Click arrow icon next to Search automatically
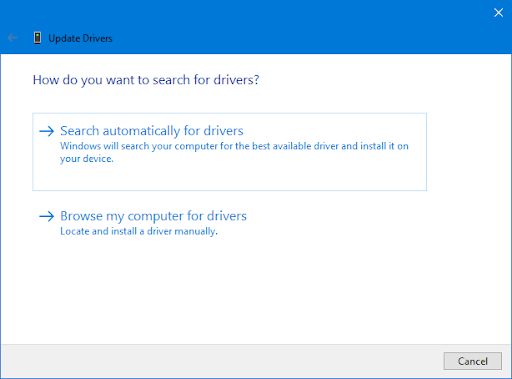Image resolution: width=512 pixels, height=379 pixels. pyautogui.click(x=46, y=131)
